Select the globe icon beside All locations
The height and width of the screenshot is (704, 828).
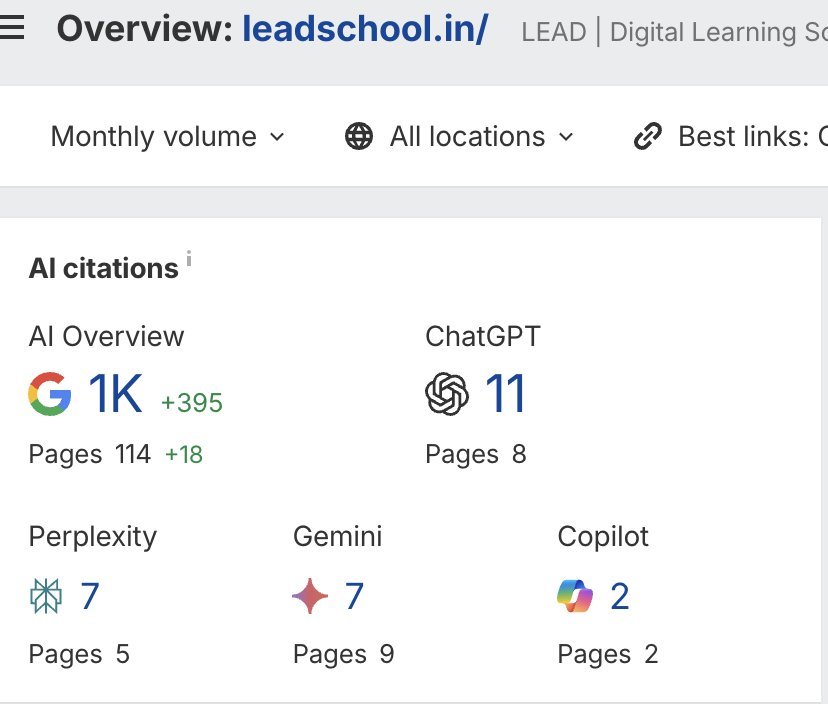point(359,137)
